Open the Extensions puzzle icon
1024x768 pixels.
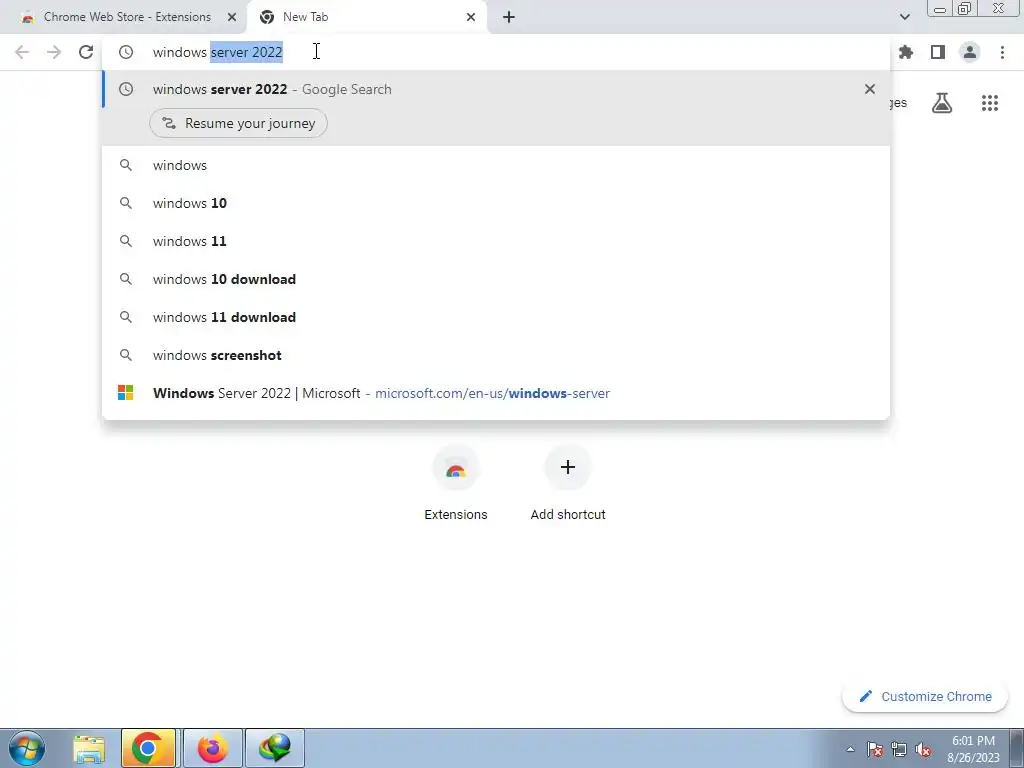(906, 52)
